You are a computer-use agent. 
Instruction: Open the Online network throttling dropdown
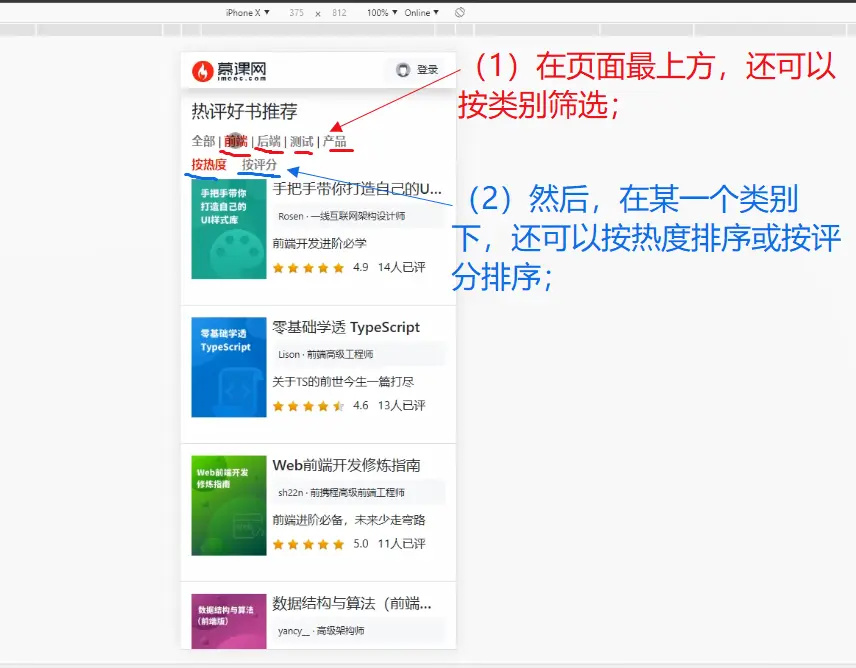pyautogui.click(x=421, y=13)
